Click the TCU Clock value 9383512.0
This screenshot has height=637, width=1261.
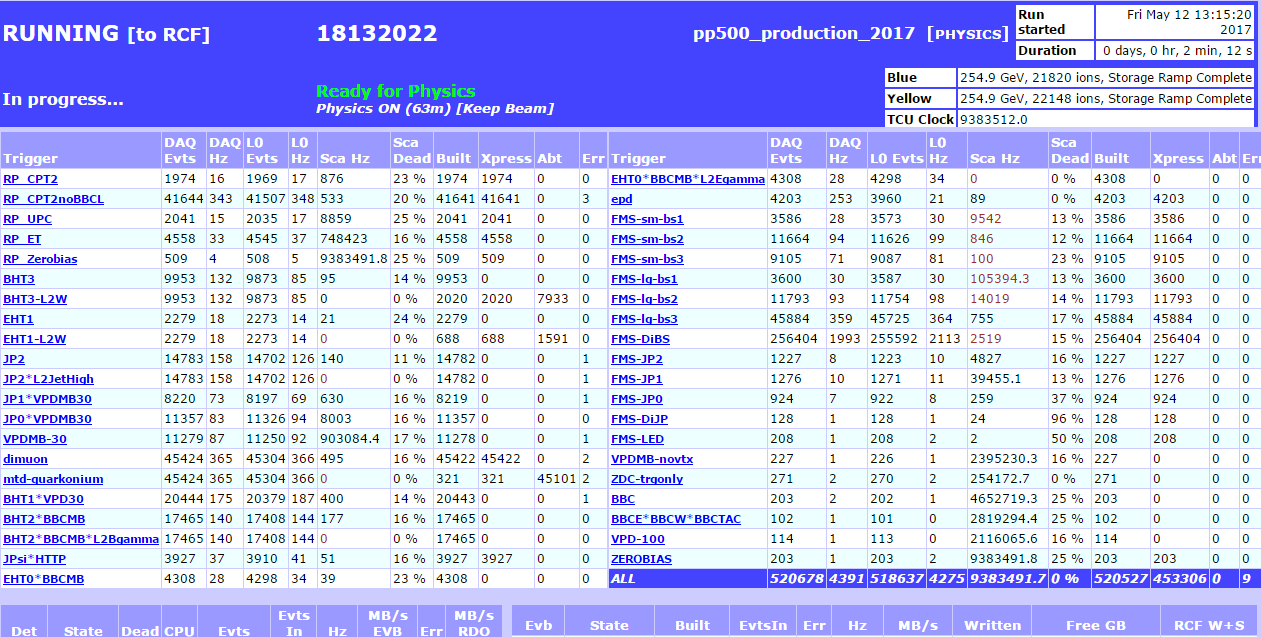(x=994, y=119)
